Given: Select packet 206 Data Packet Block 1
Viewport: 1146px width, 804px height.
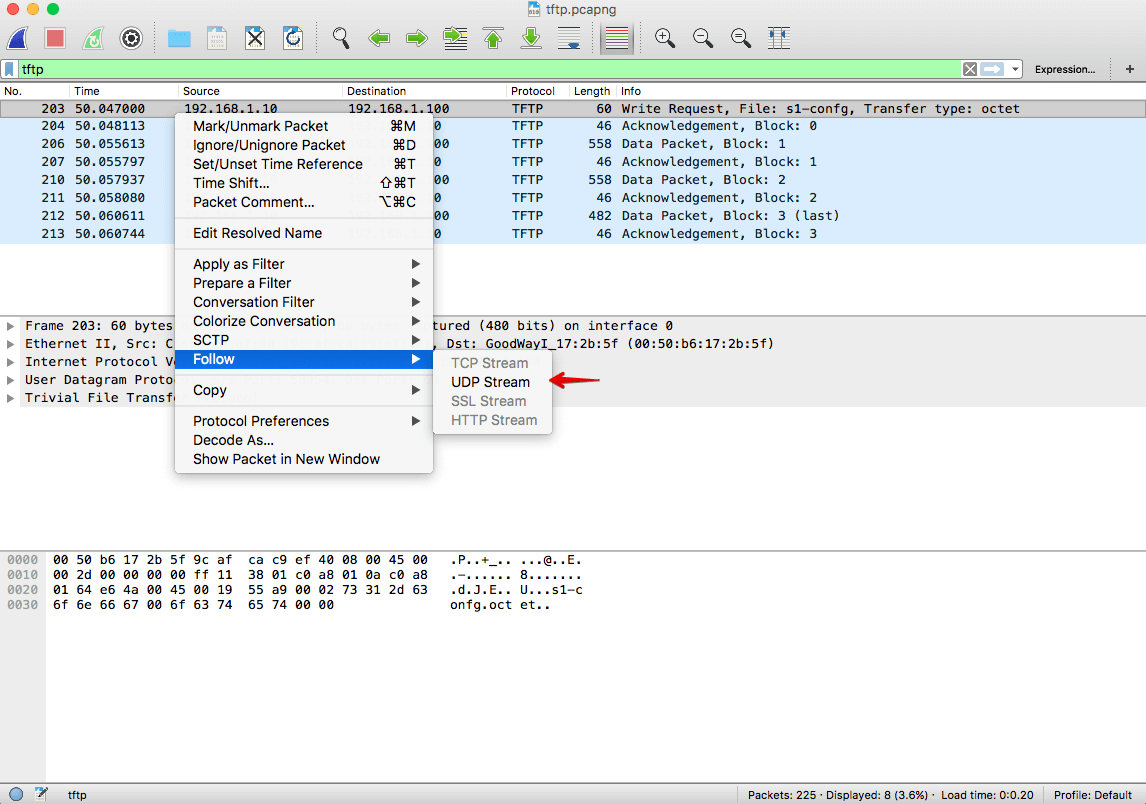Looking at the screenshot, I should (x=573, y=144).
